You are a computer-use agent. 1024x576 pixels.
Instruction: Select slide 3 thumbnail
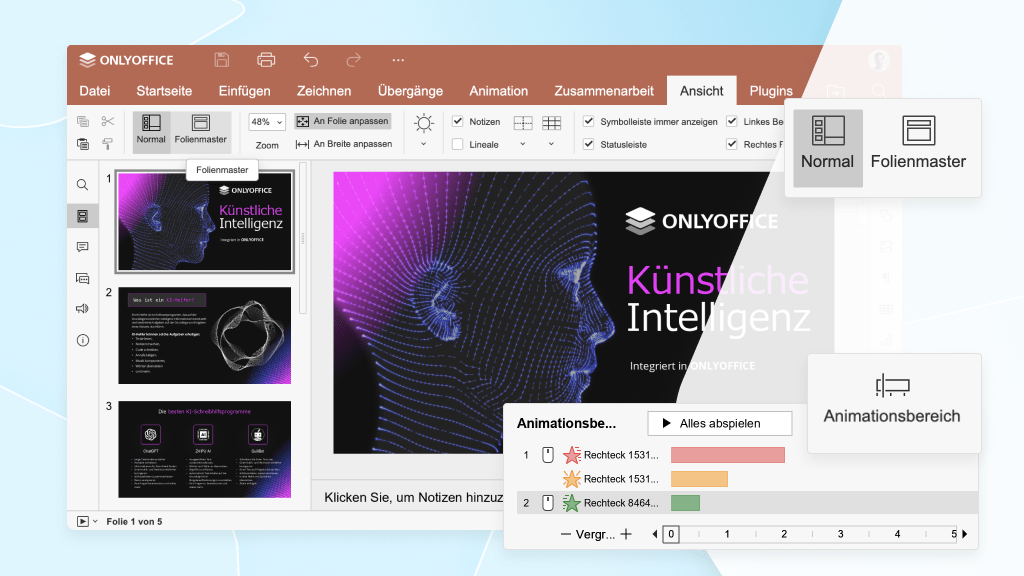point(204,449)
